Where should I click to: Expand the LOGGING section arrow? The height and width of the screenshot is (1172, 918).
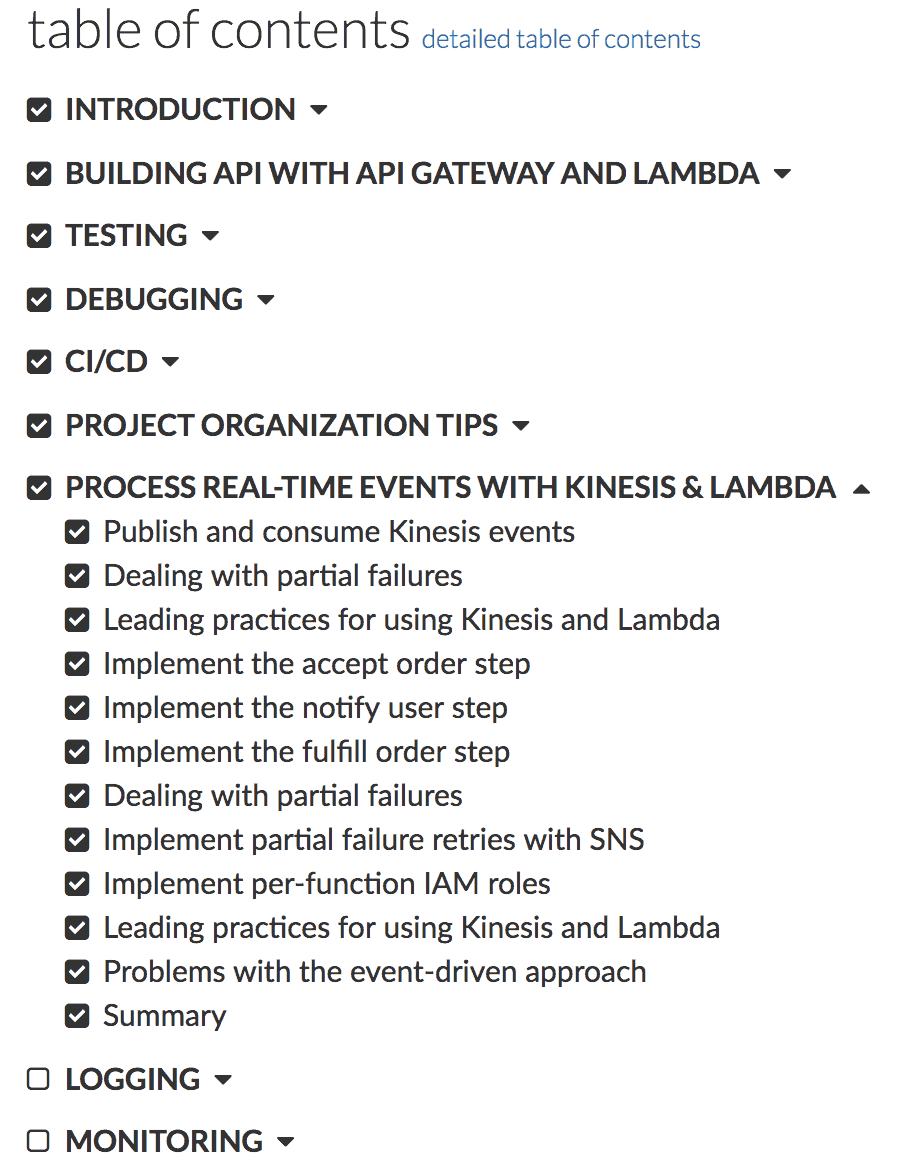tap(224, 1080)
